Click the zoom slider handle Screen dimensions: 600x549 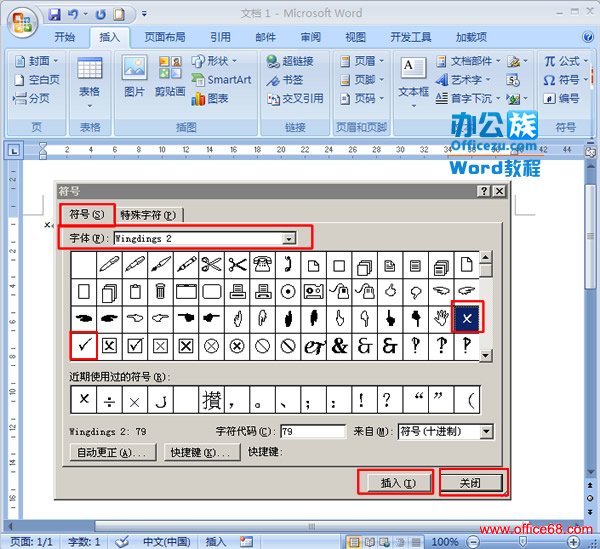(522, 542)
